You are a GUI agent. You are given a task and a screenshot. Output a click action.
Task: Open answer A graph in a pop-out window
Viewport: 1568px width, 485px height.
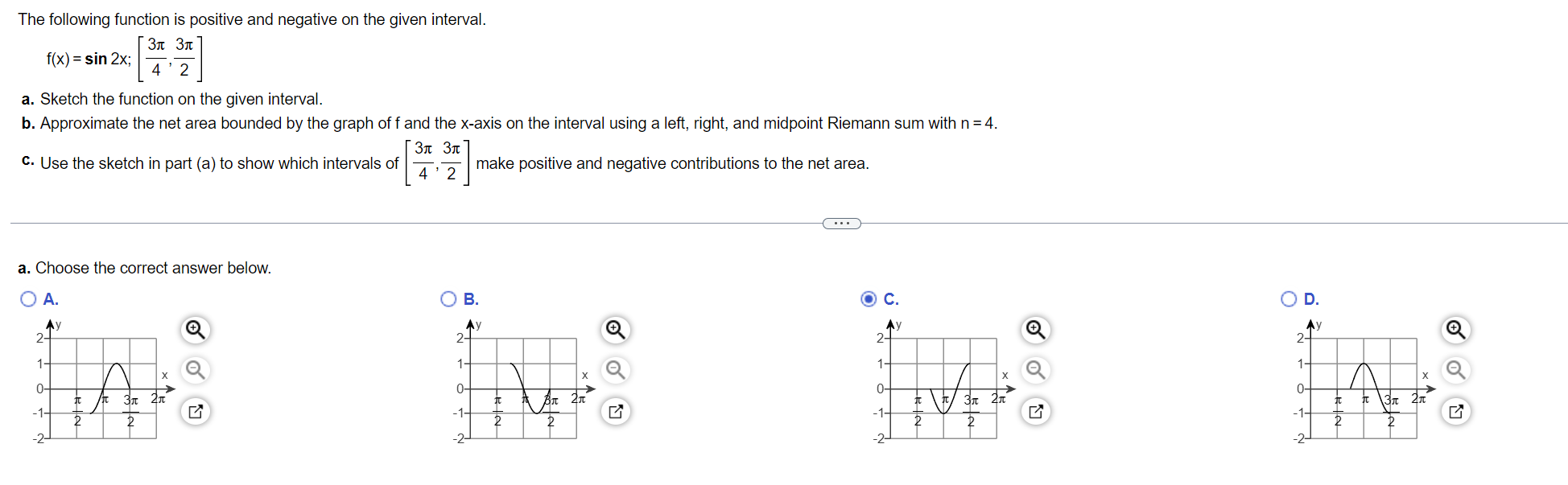194,411
